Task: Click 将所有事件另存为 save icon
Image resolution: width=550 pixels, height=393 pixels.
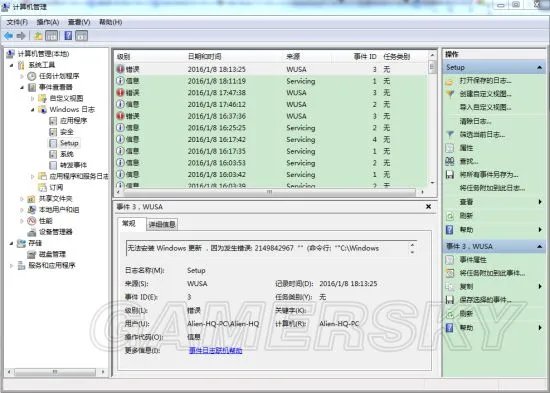Action: 450,175
